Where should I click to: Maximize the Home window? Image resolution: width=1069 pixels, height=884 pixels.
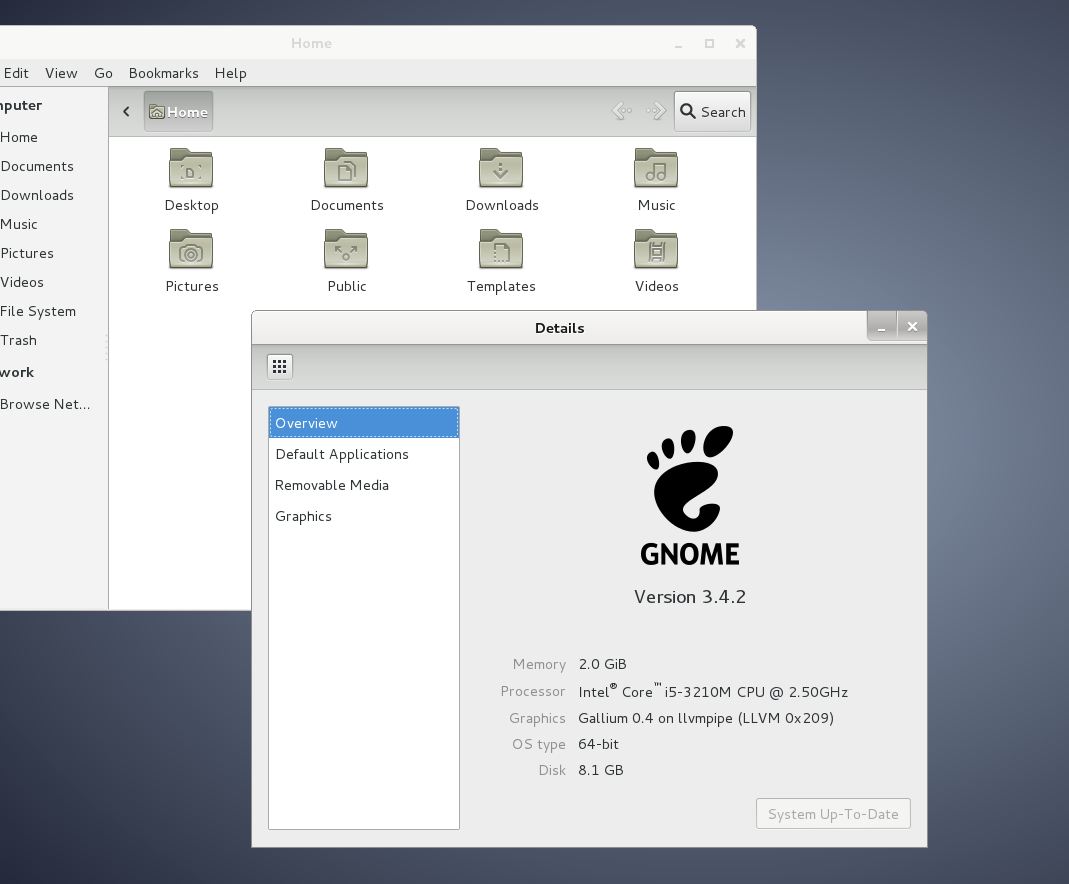[709, 43]
